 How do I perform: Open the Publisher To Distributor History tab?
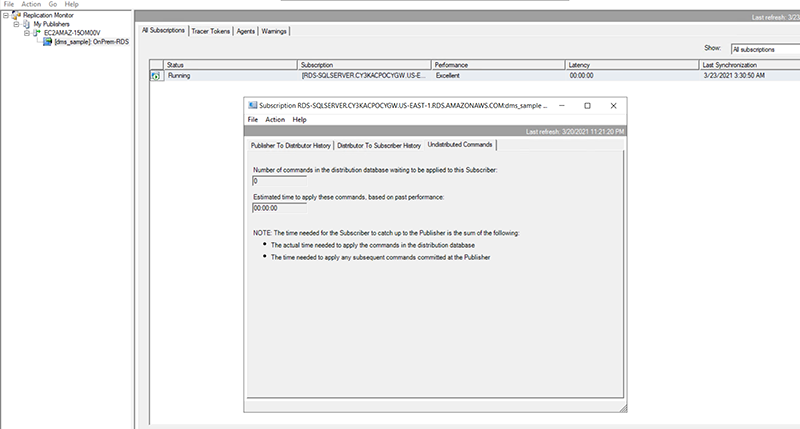290,145
